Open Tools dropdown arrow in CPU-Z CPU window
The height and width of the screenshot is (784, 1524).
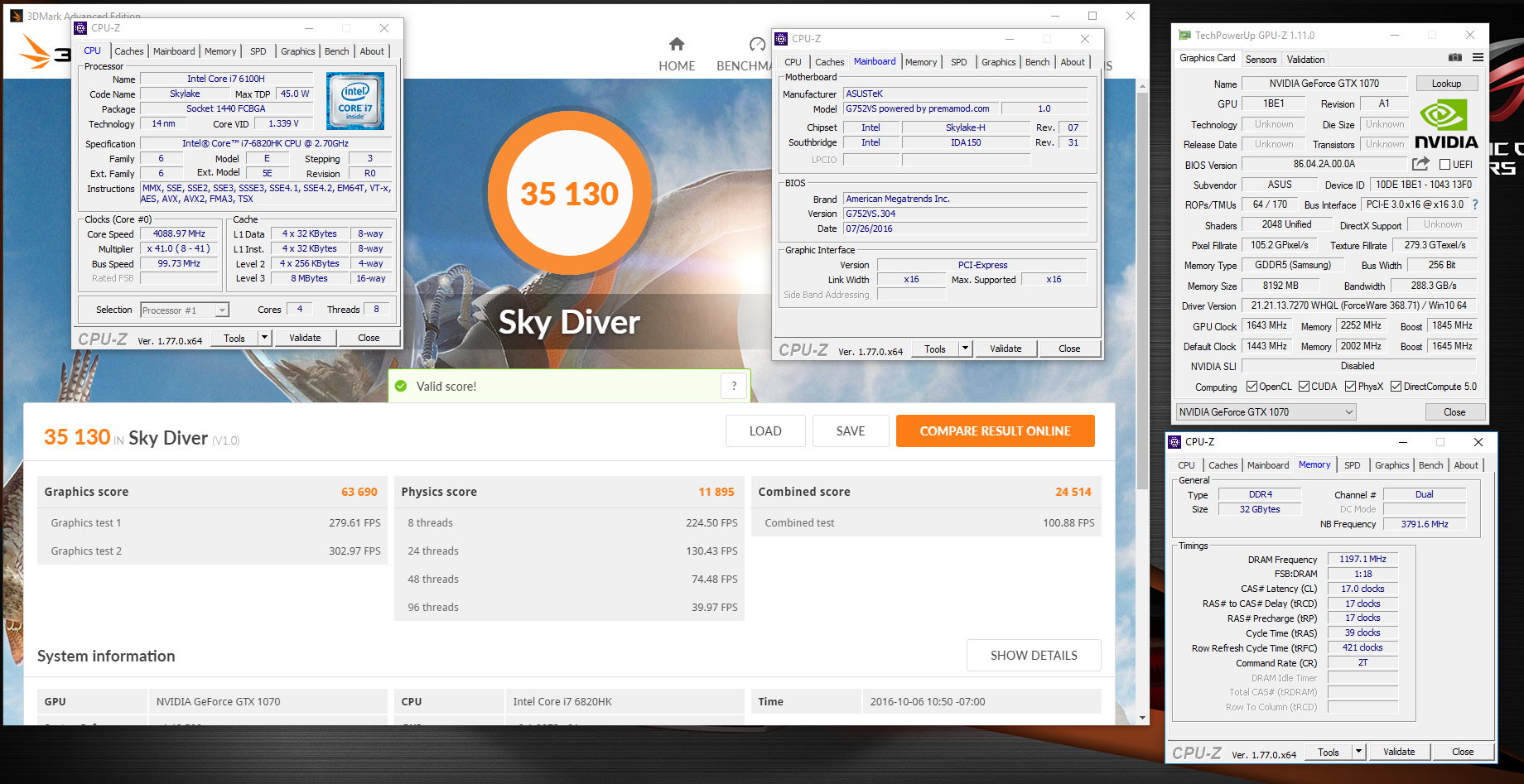pyautogui.click(x=264, y=338)
